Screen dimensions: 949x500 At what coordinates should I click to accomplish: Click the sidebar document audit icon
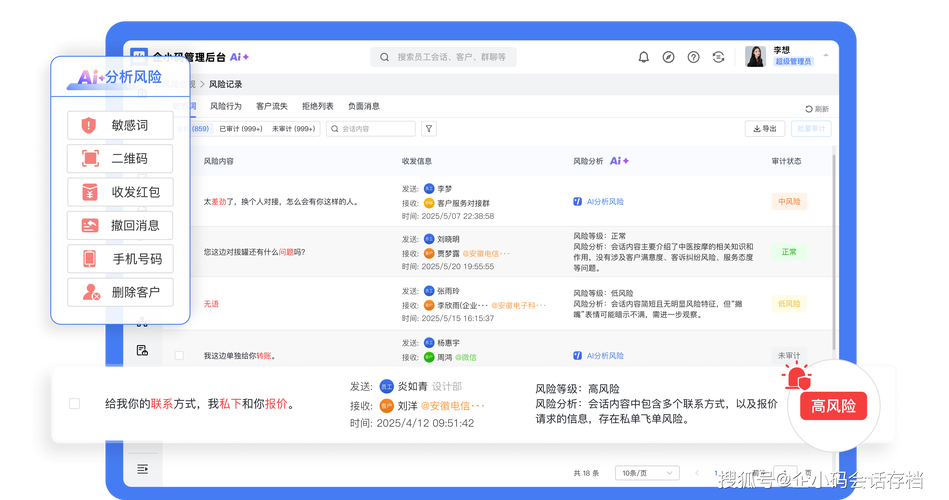tap(142, 350)
